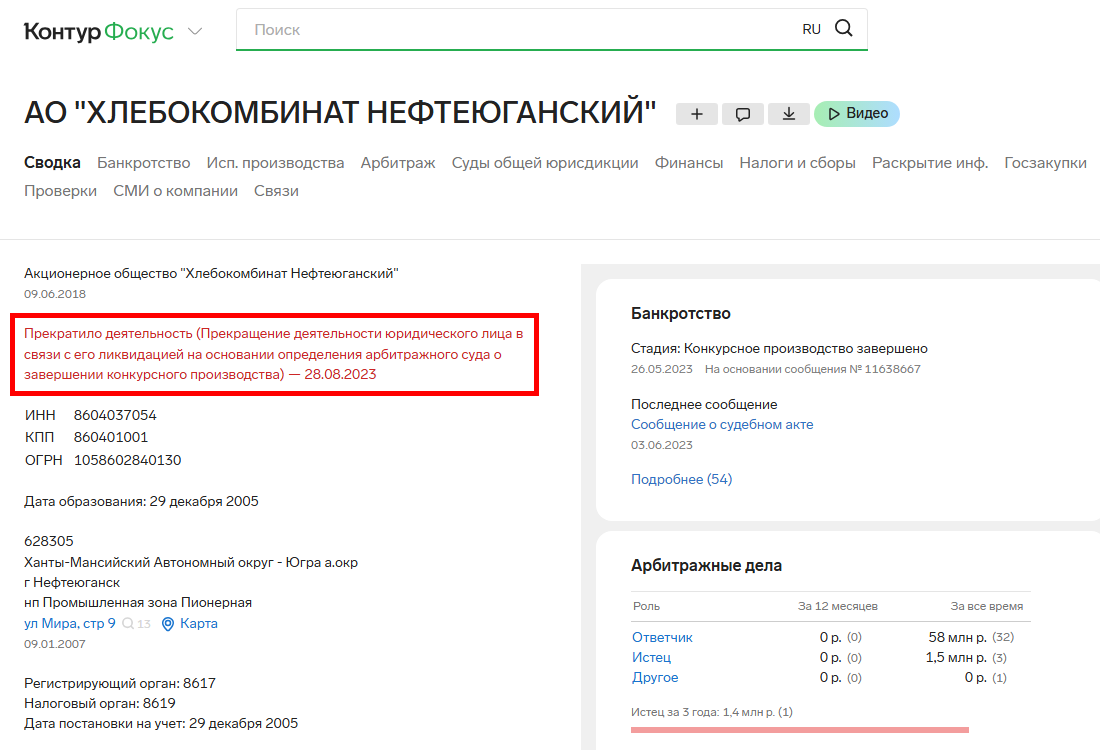Image resolution: width=1100 pixels, height=750 pixels.
Task: Expand the dropdown chevron beside Контур Фокус
Action: coord(195,32)
